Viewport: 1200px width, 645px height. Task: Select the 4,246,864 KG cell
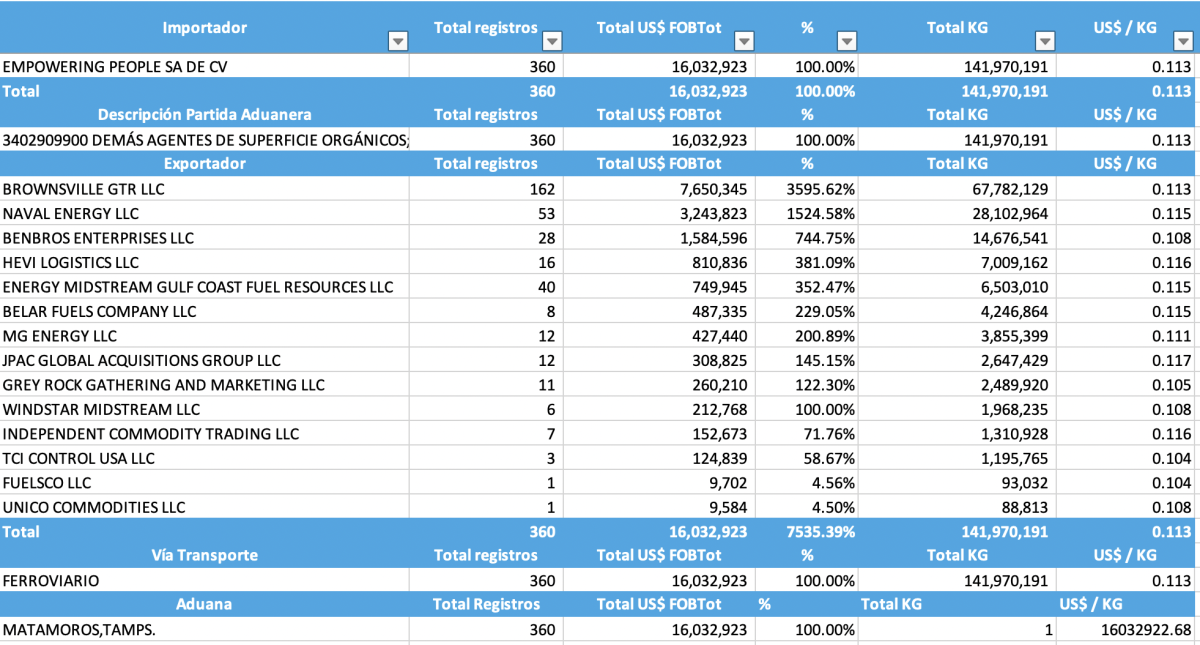tap(958, 312)
